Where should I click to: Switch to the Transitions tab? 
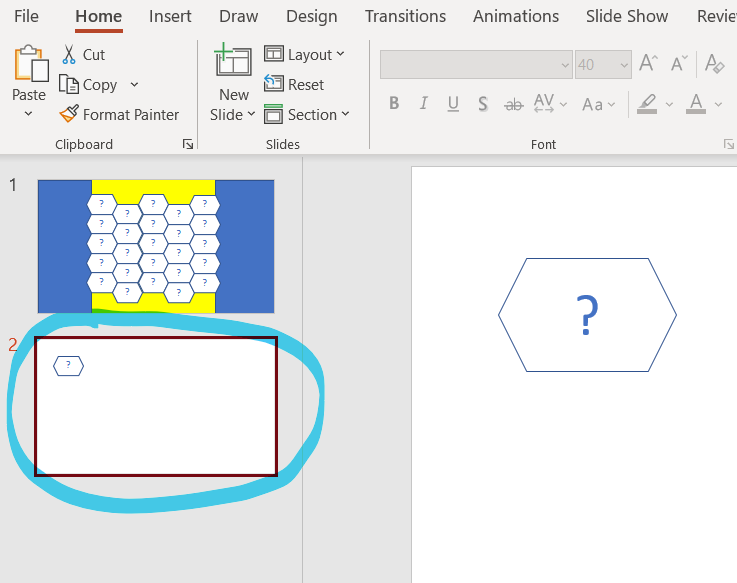click(x=405, y=17)
